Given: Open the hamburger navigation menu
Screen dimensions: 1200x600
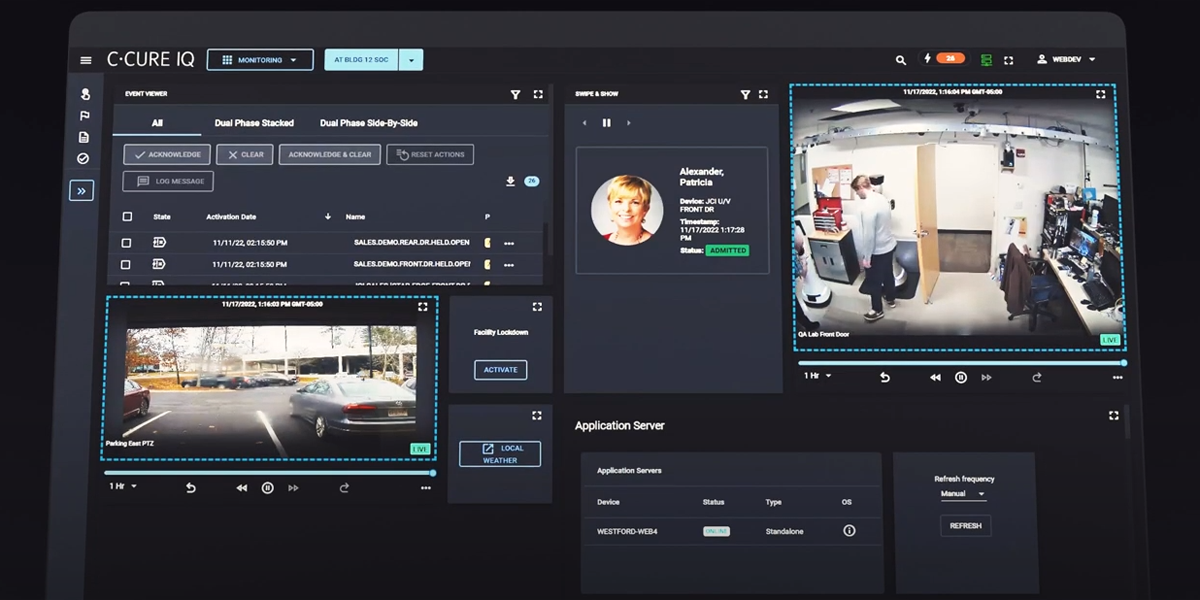Looking at the screenshot, I should pyautogui.click(x=86, y=60).
